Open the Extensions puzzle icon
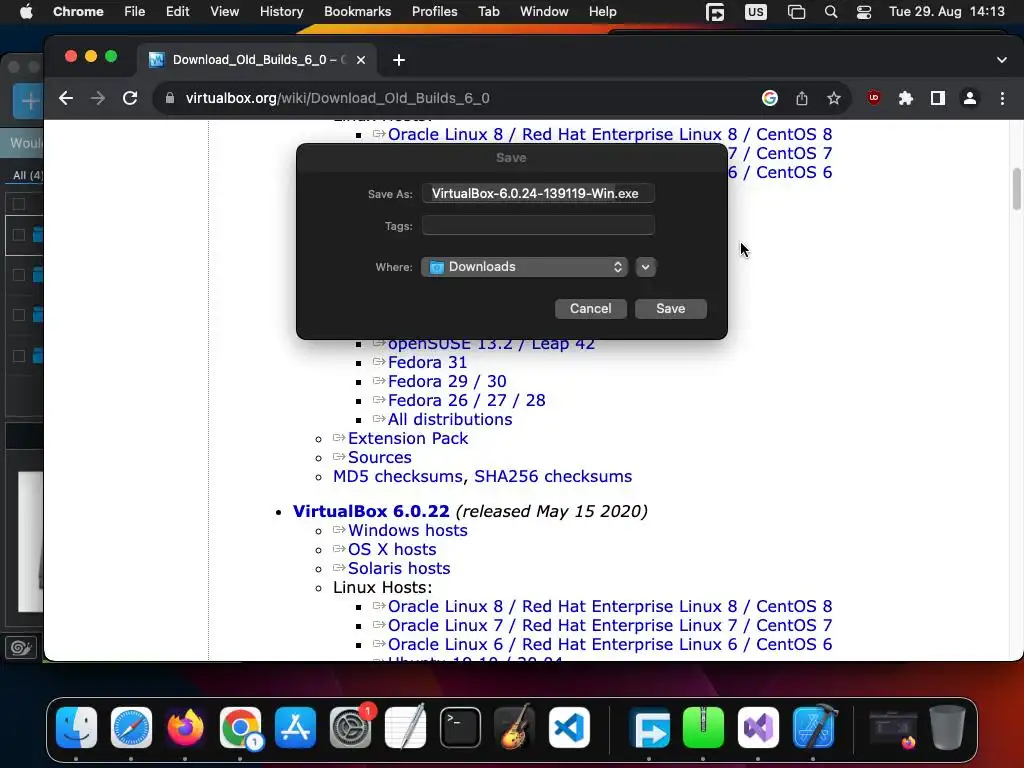This screenshot has width=1024, height=768. click(906, 98)
